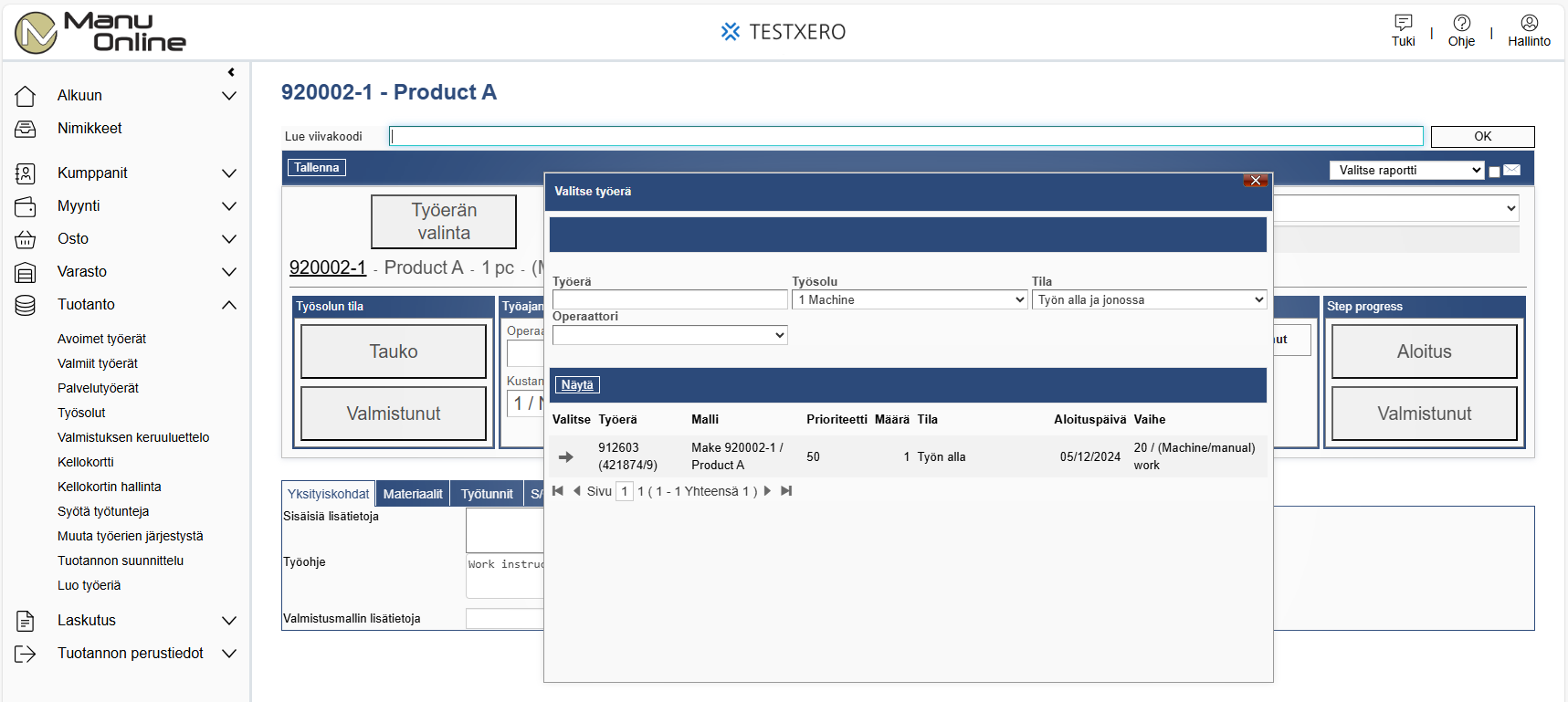Go to next page of results
This screenshot has width=1568, height=702.
coord(767,491)
